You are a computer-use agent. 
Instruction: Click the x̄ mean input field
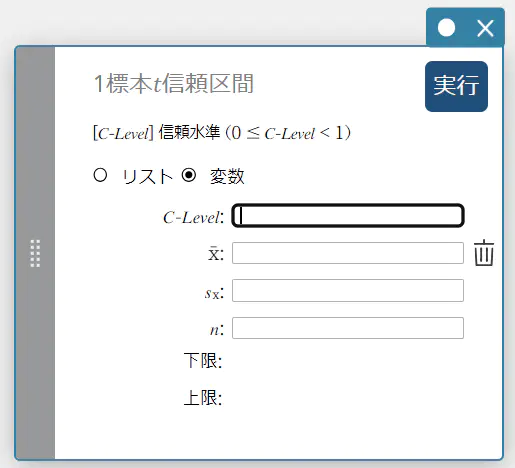348,253
